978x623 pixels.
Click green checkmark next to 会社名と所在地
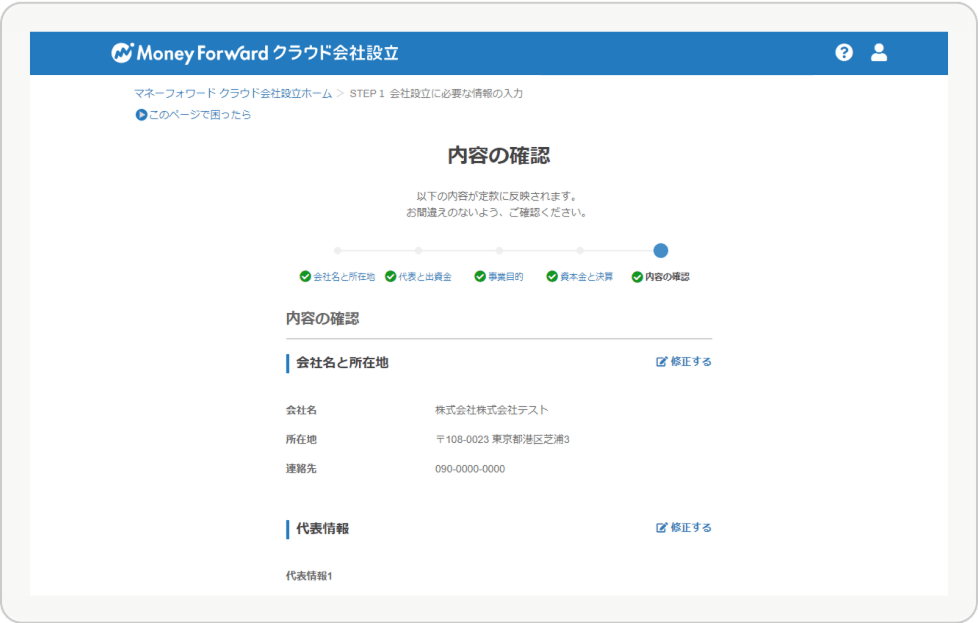point(305,277)
